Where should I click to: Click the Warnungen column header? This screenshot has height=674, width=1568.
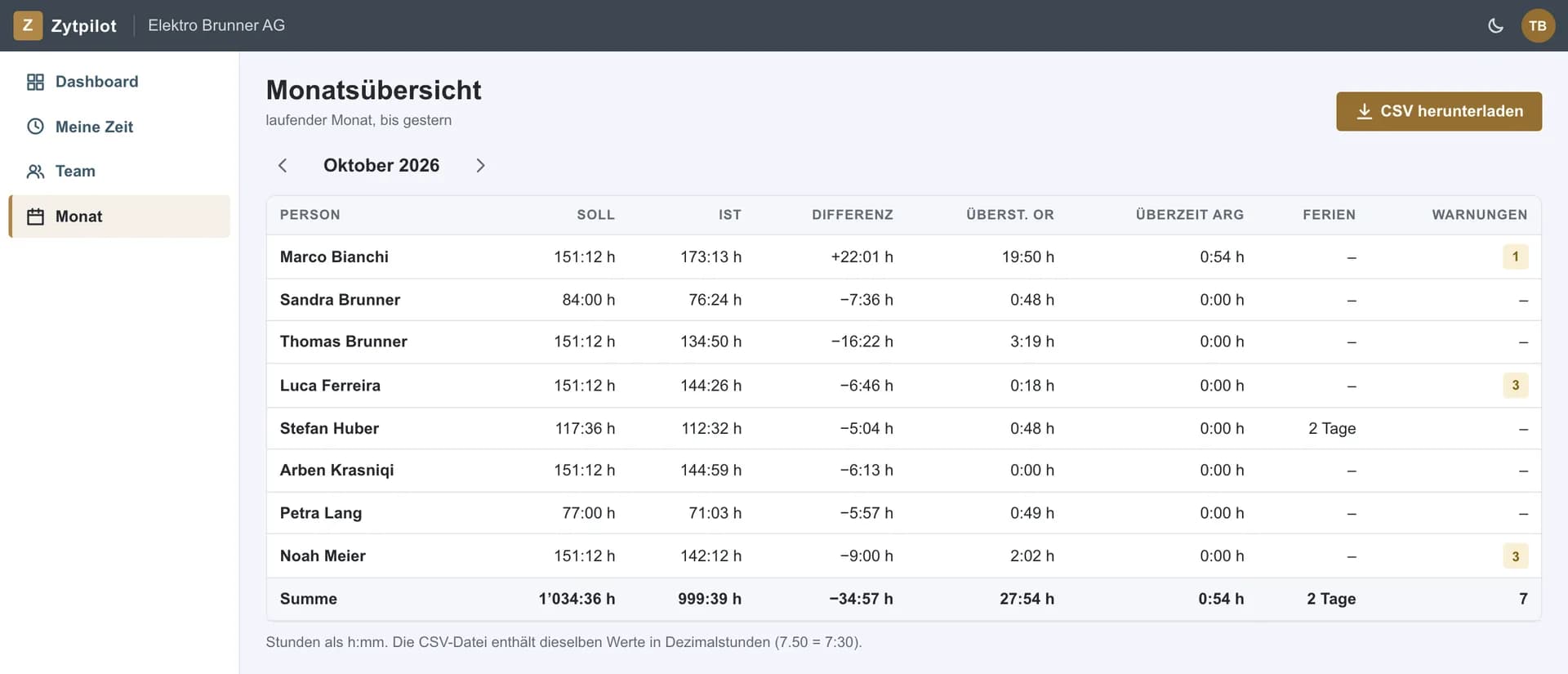click(x=1479, y=215)
